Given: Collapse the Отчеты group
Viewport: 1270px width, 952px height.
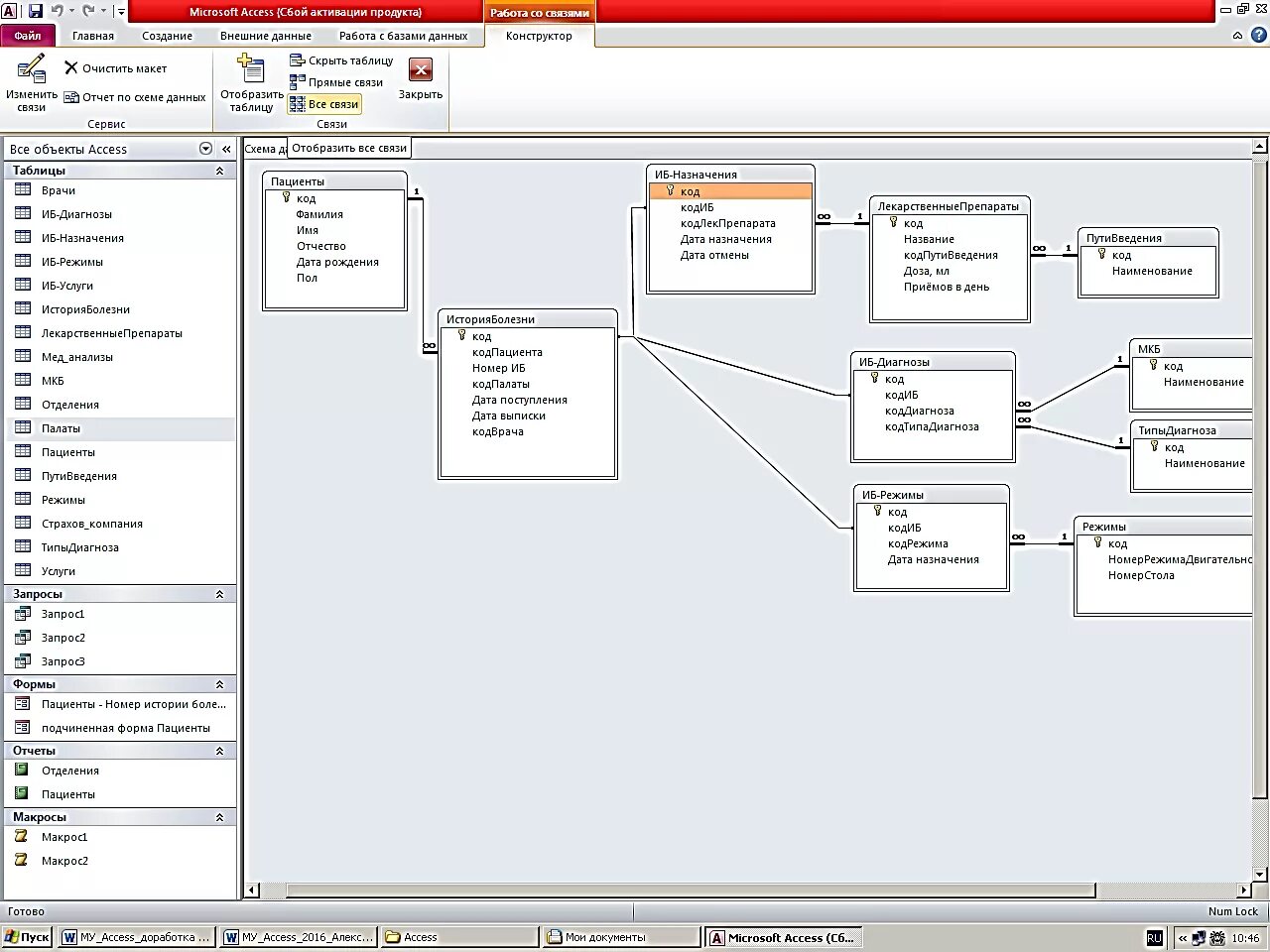Looking at the screenshot, I should [x=219, y=751].
